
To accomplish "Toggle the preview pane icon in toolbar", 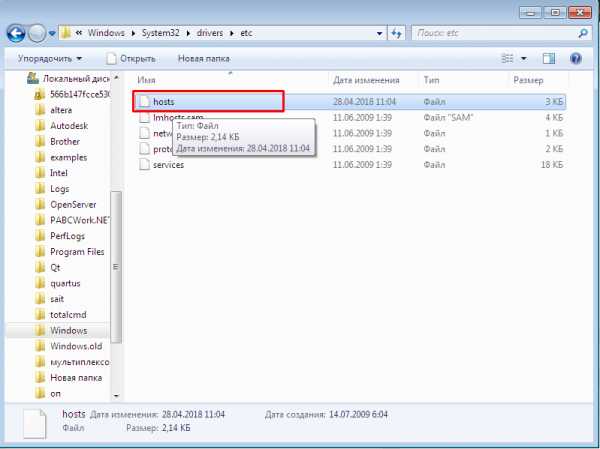I will tap(548, 59).
